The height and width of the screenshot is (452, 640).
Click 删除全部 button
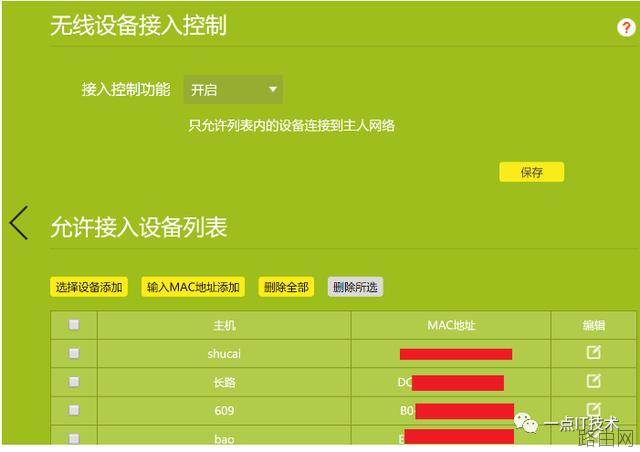click(x=286, y=287)
